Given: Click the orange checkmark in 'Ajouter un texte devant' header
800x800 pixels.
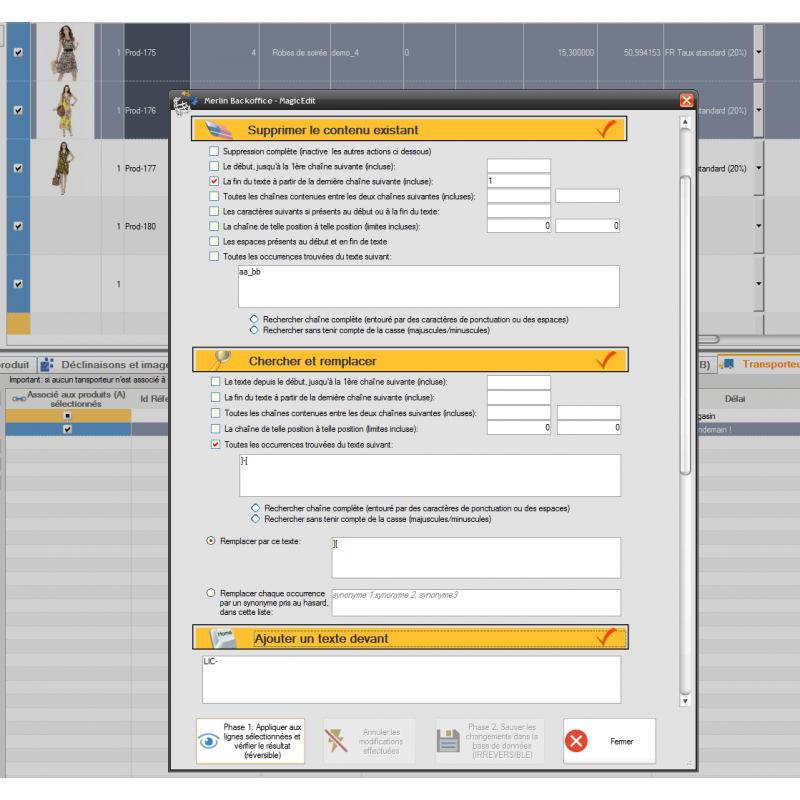Looking at the screenshot, I should [x=606, y=638].
